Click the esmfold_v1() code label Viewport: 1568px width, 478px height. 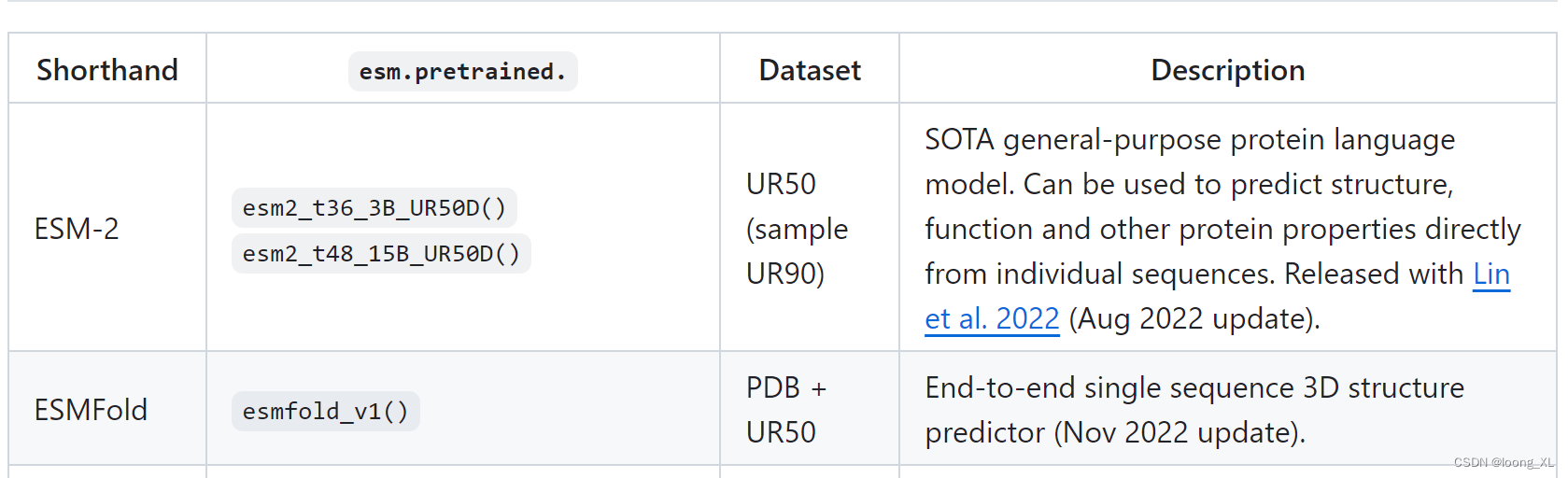pos(326,412)
